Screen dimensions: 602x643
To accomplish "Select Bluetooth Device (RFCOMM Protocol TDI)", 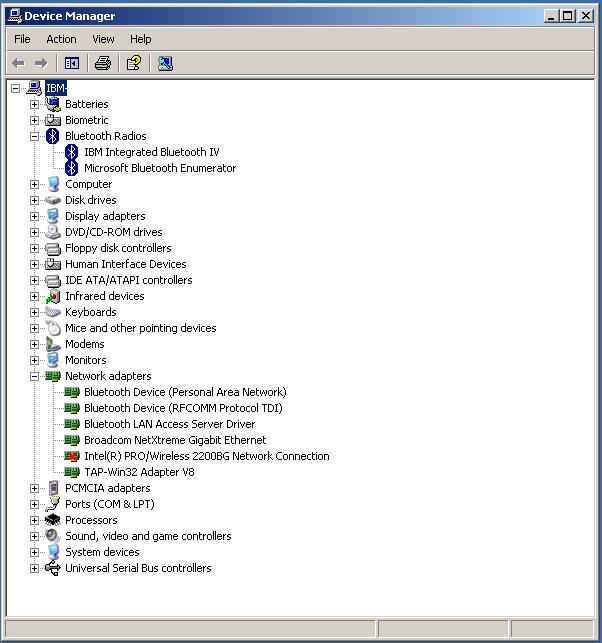I will (x=183, y=408).
